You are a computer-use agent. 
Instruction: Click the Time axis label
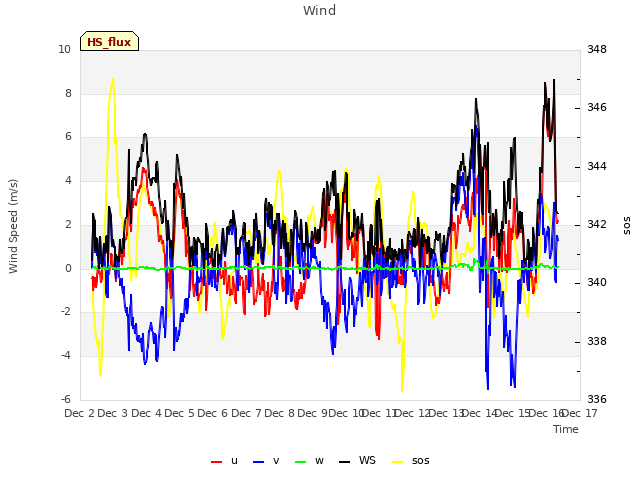566,429
